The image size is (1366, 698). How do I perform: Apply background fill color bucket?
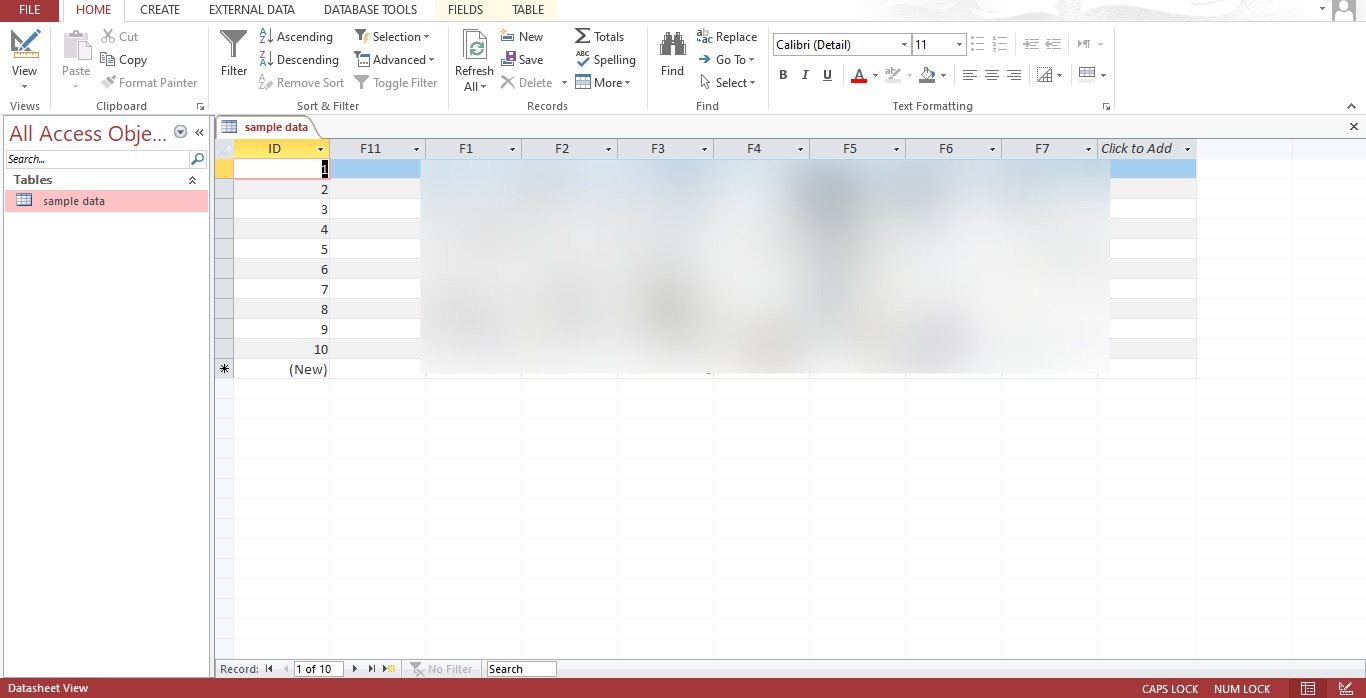927,75
